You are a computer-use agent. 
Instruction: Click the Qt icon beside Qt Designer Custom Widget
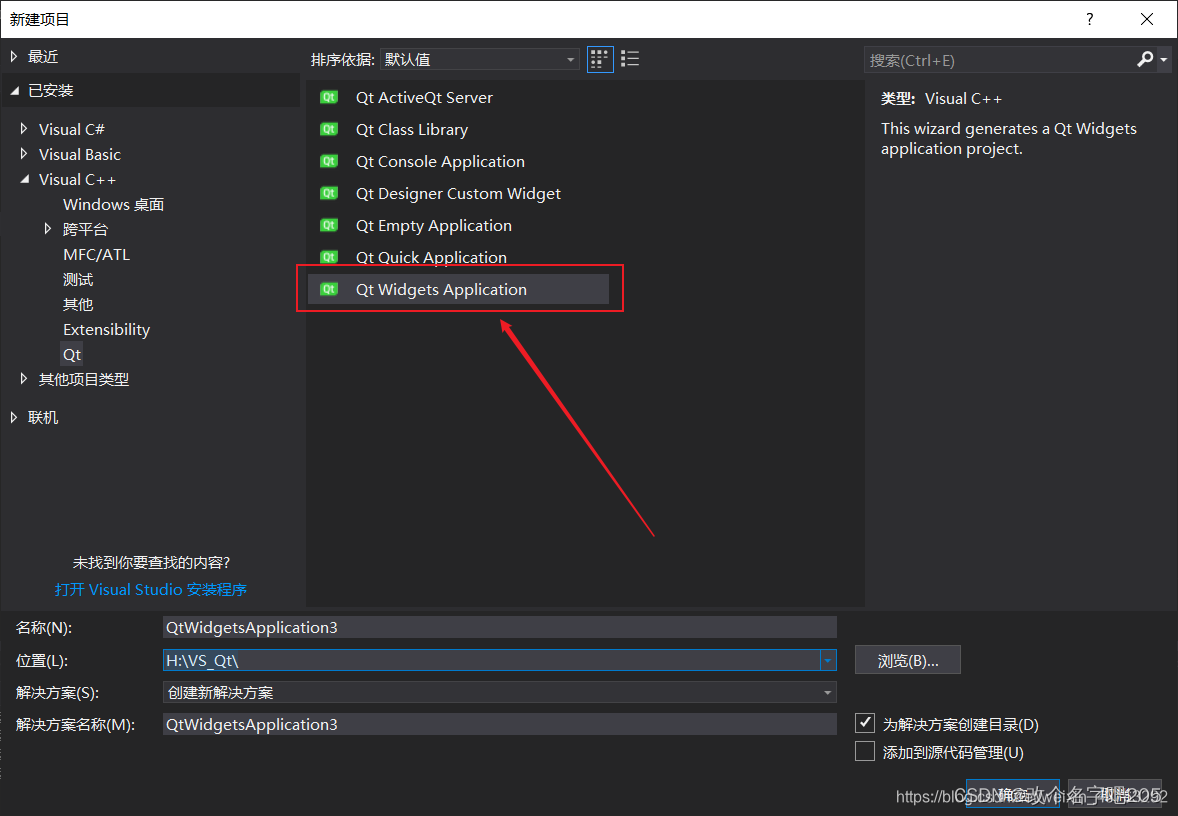coord(329,193)
